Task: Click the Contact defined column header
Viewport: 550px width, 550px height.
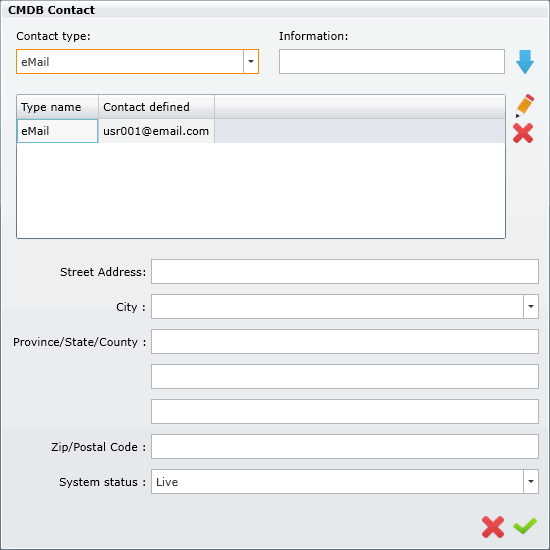Action: tap(156, 107)
